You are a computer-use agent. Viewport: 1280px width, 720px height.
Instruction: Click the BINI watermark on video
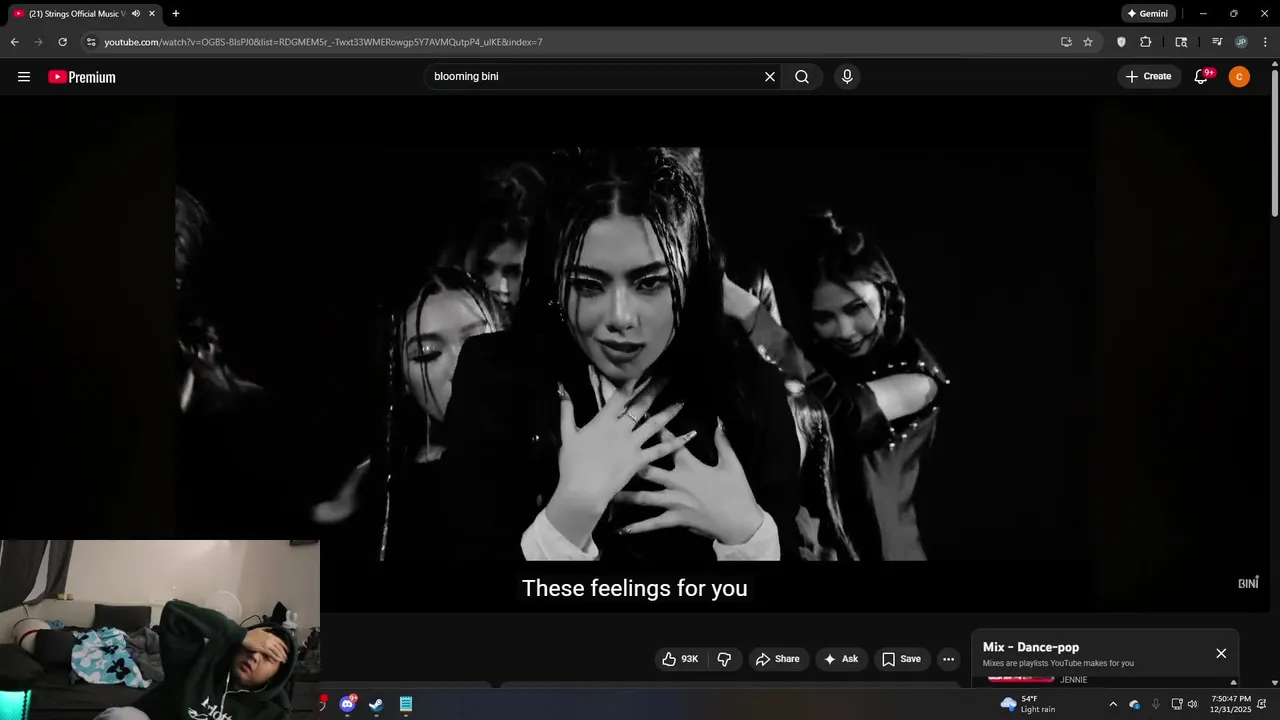coord(1248,582)
